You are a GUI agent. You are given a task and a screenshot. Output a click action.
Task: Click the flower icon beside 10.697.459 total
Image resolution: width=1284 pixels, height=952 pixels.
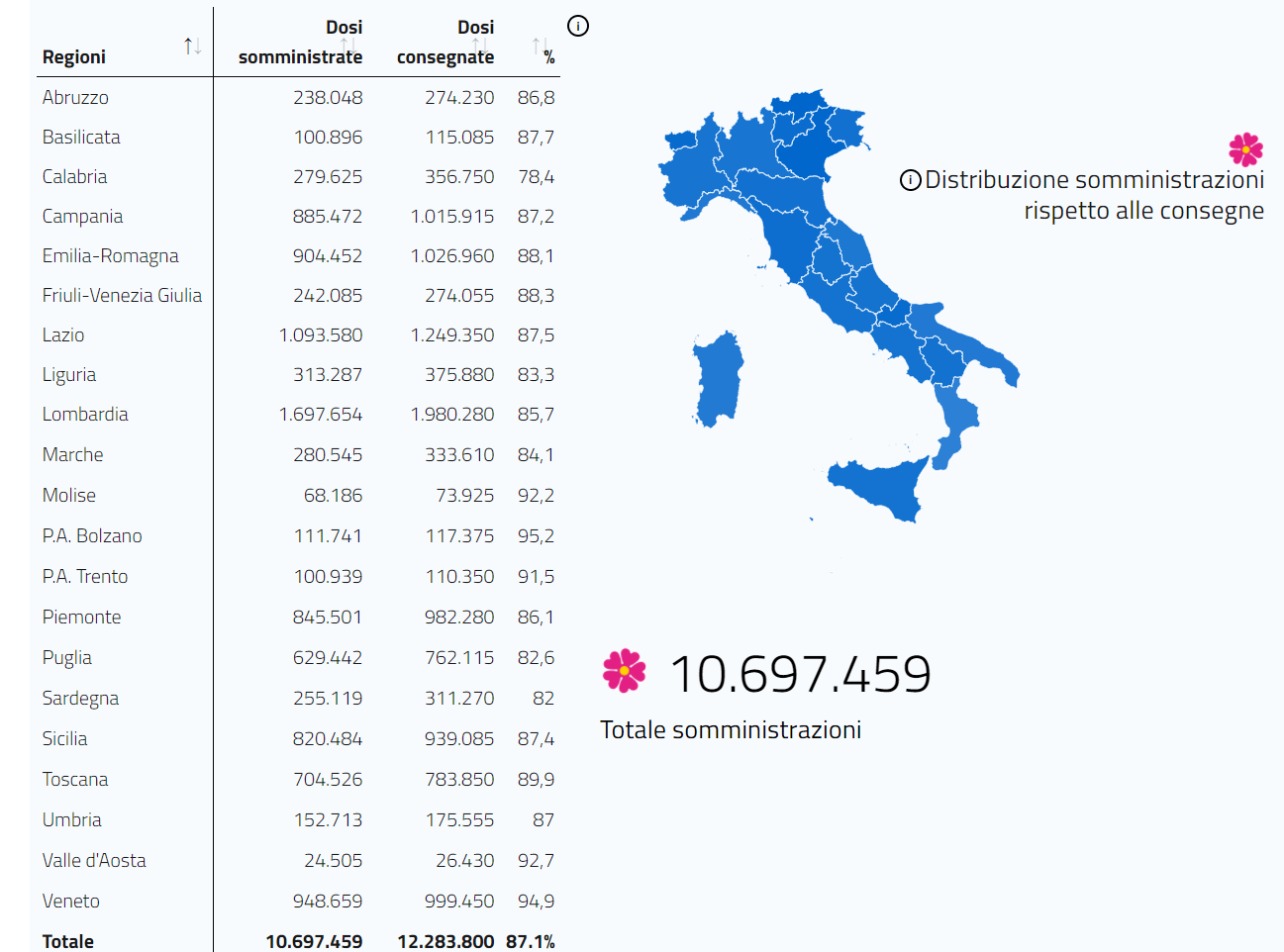(624, 670)
